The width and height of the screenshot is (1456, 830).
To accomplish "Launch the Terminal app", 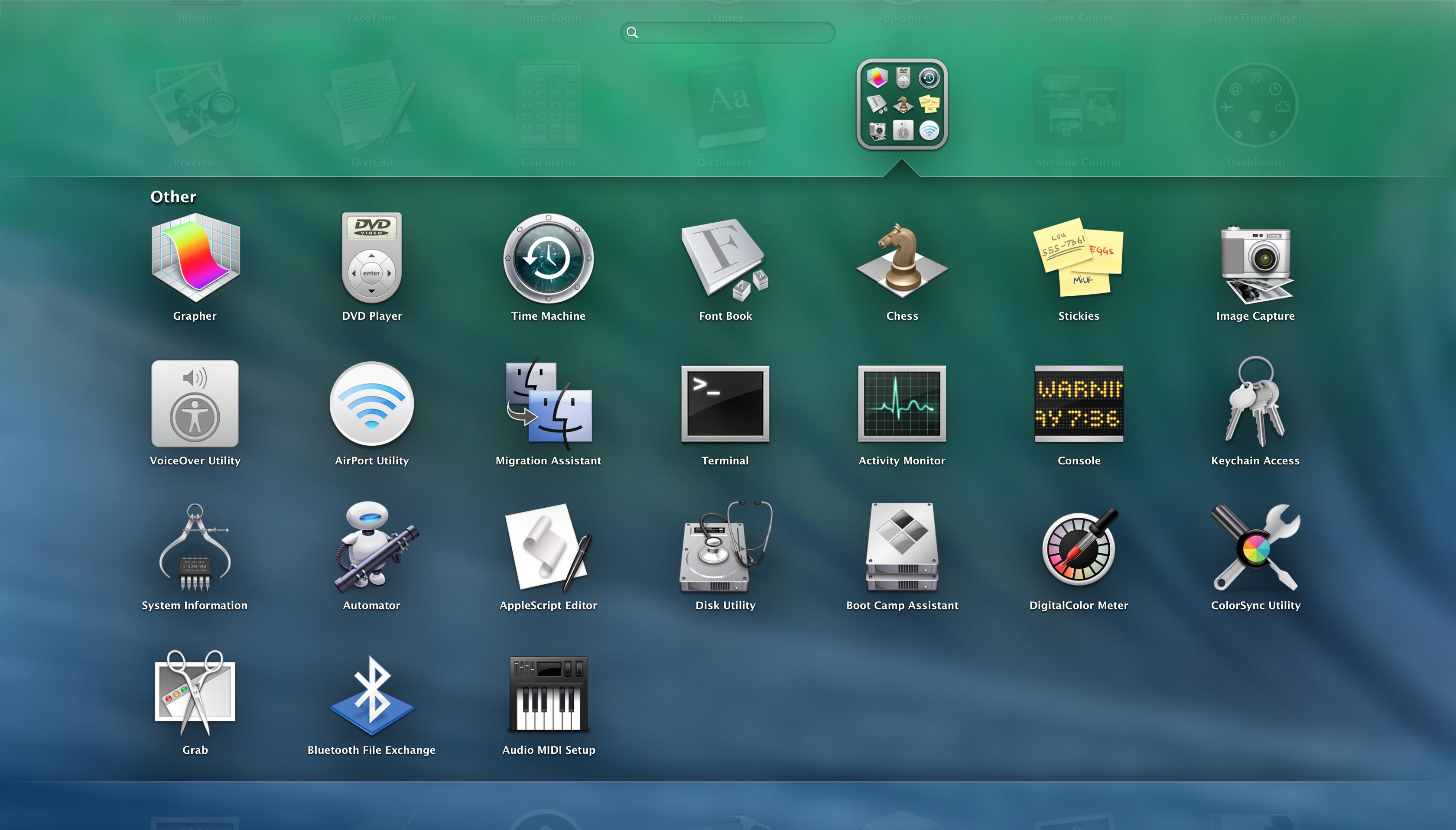I will click(x=725, y=404).
